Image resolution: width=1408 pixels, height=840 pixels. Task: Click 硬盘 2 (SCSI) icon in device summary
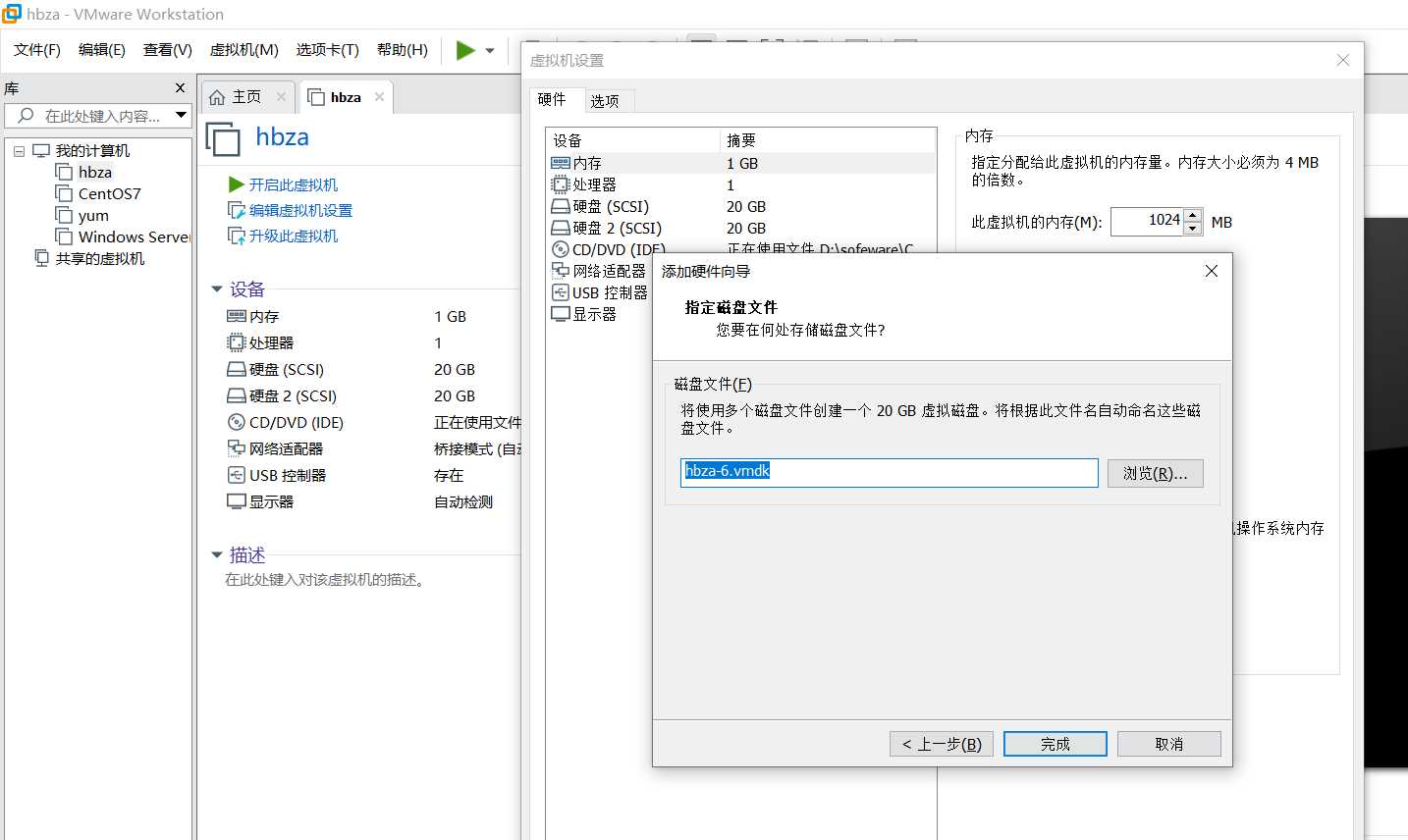[x=237, y=395]
